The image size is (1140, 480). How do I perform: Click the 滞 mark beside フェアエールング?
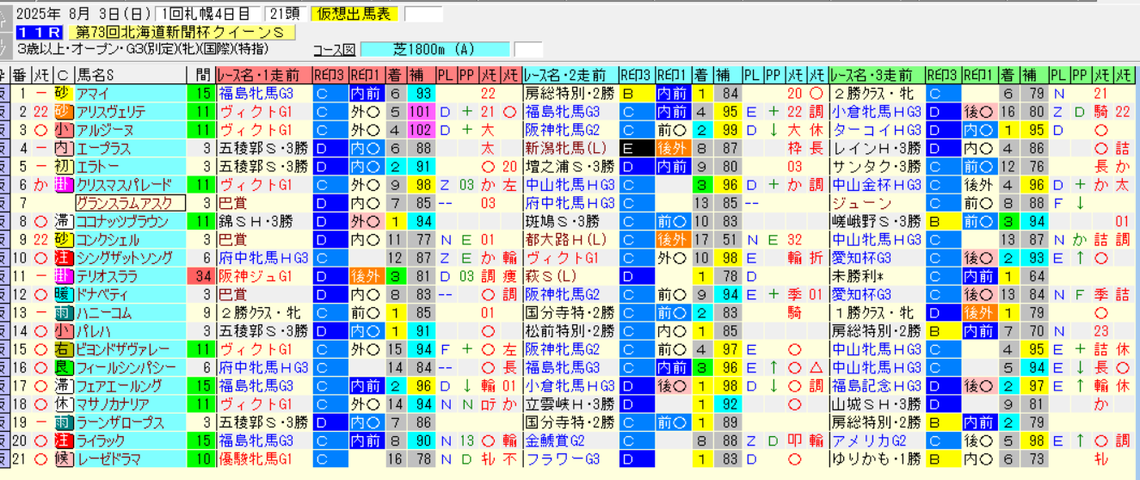coord(63,385)
